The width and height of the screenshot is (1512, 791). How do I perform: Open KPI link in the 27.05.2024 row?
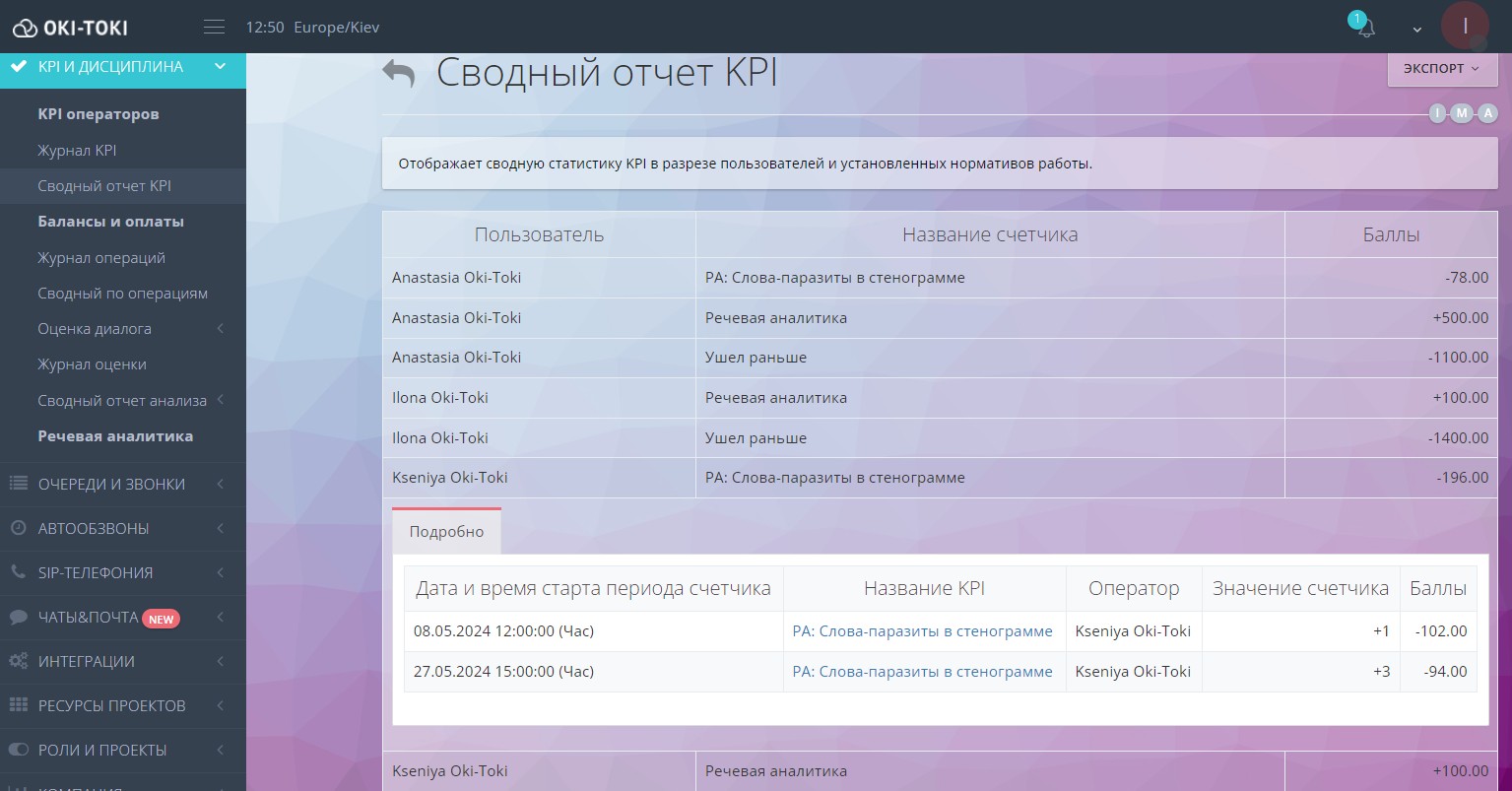tap(922, 672)
